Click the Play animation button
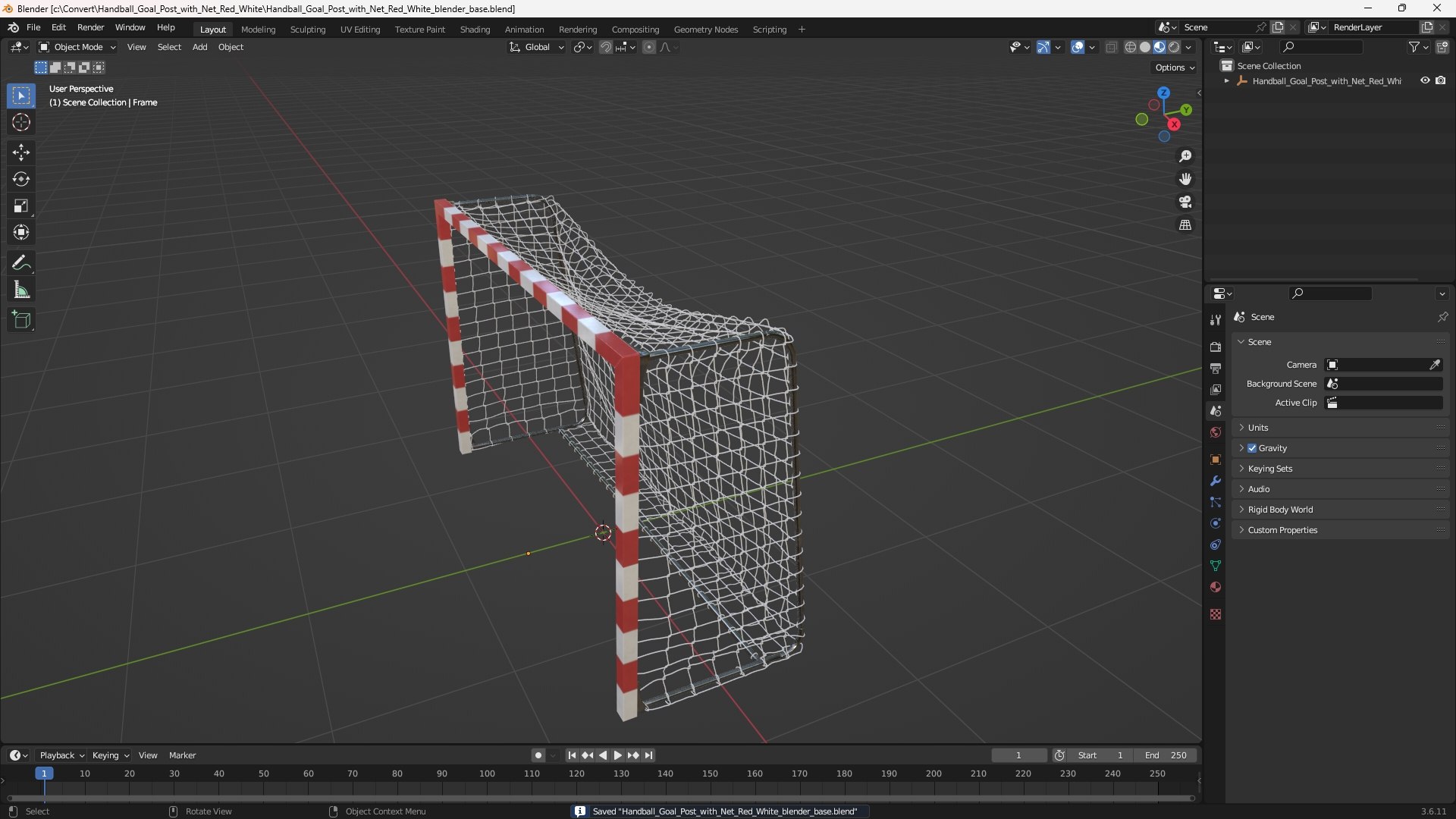This screenshot has height=819, width=1456. pos(617,755)
